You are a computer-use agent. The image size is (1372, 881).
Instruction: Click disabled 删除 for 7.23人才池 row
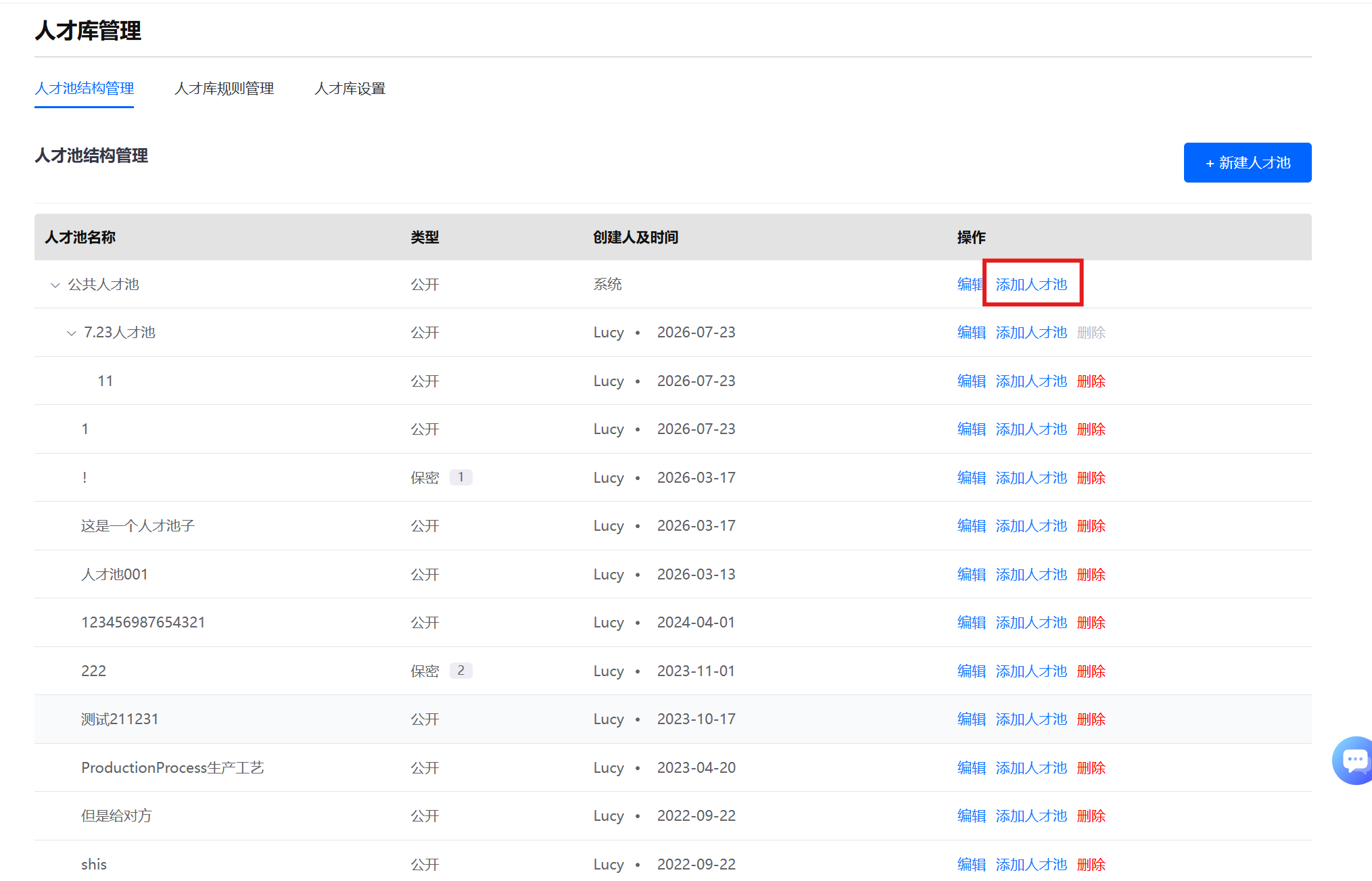(1091, 333)
